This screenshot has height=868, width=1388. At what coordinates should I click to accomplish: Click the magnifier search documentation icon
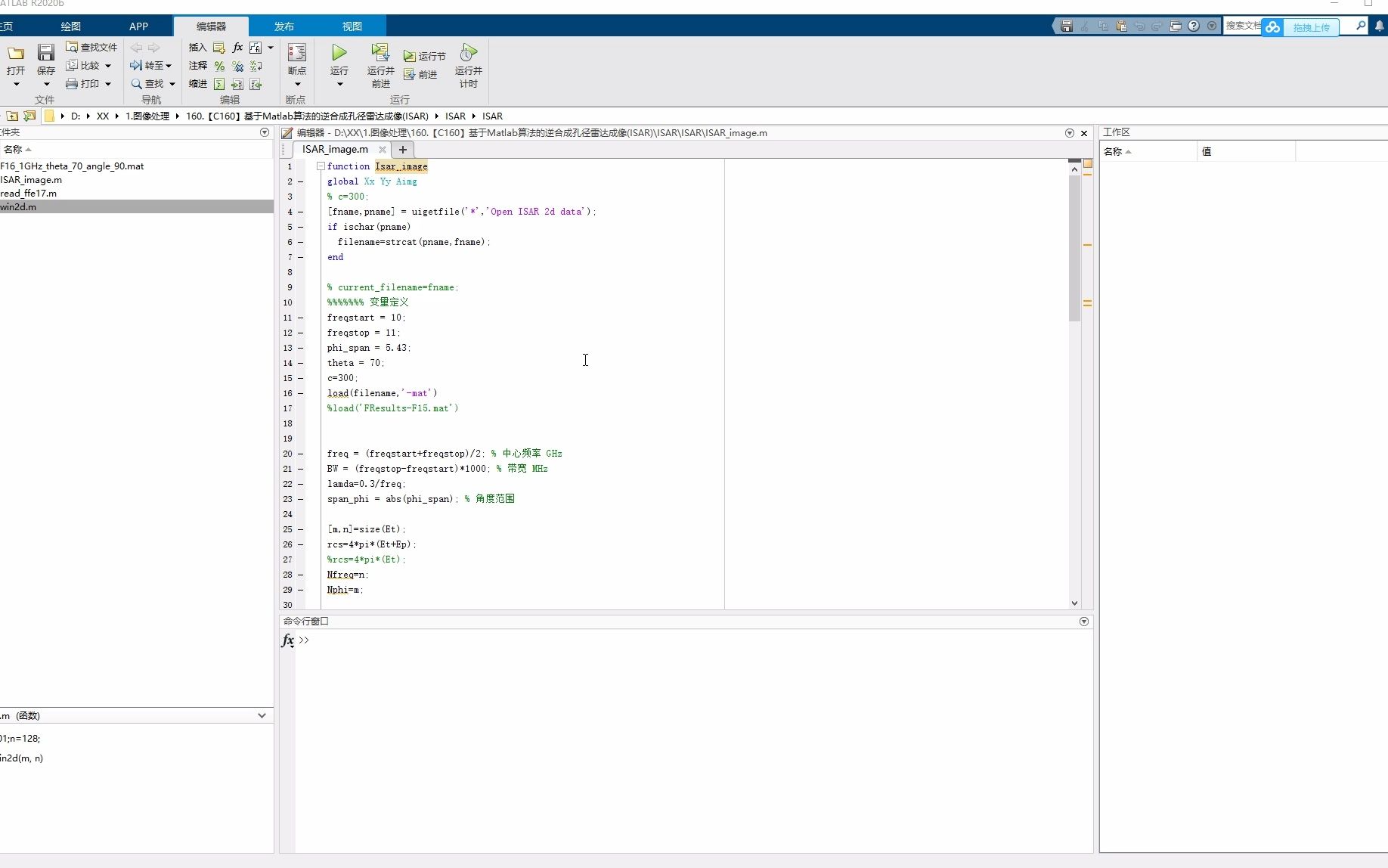tap(1361, 26)
